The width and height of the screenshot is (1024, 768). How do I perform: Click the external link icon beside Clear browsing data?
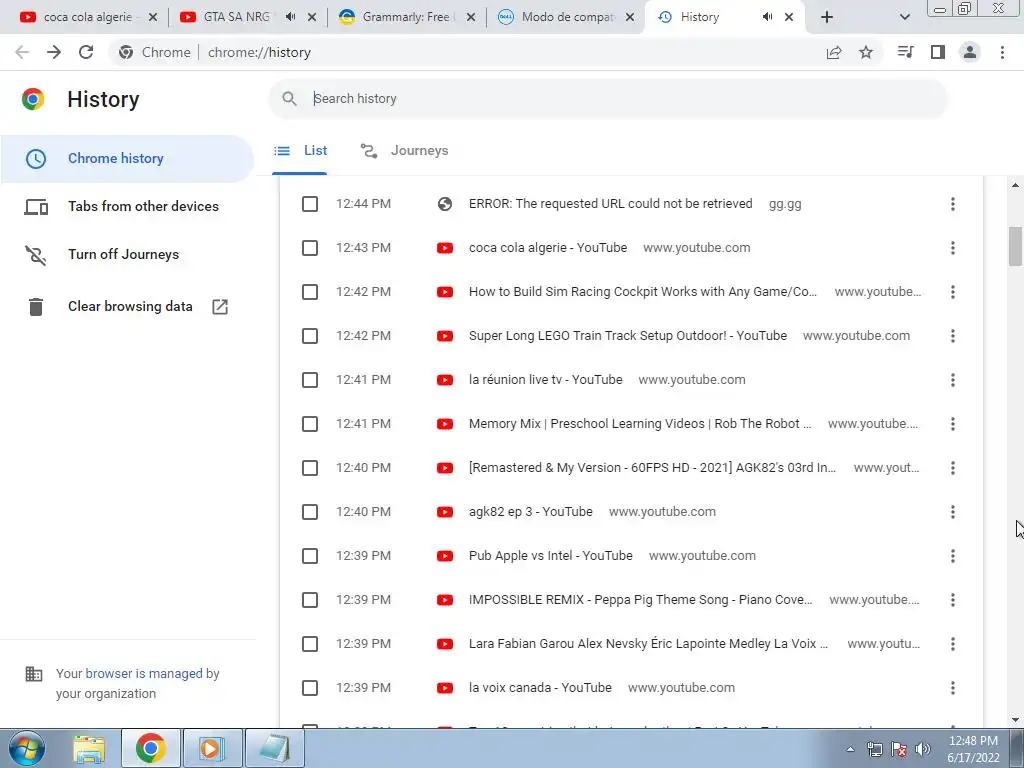tap(220, 306)
